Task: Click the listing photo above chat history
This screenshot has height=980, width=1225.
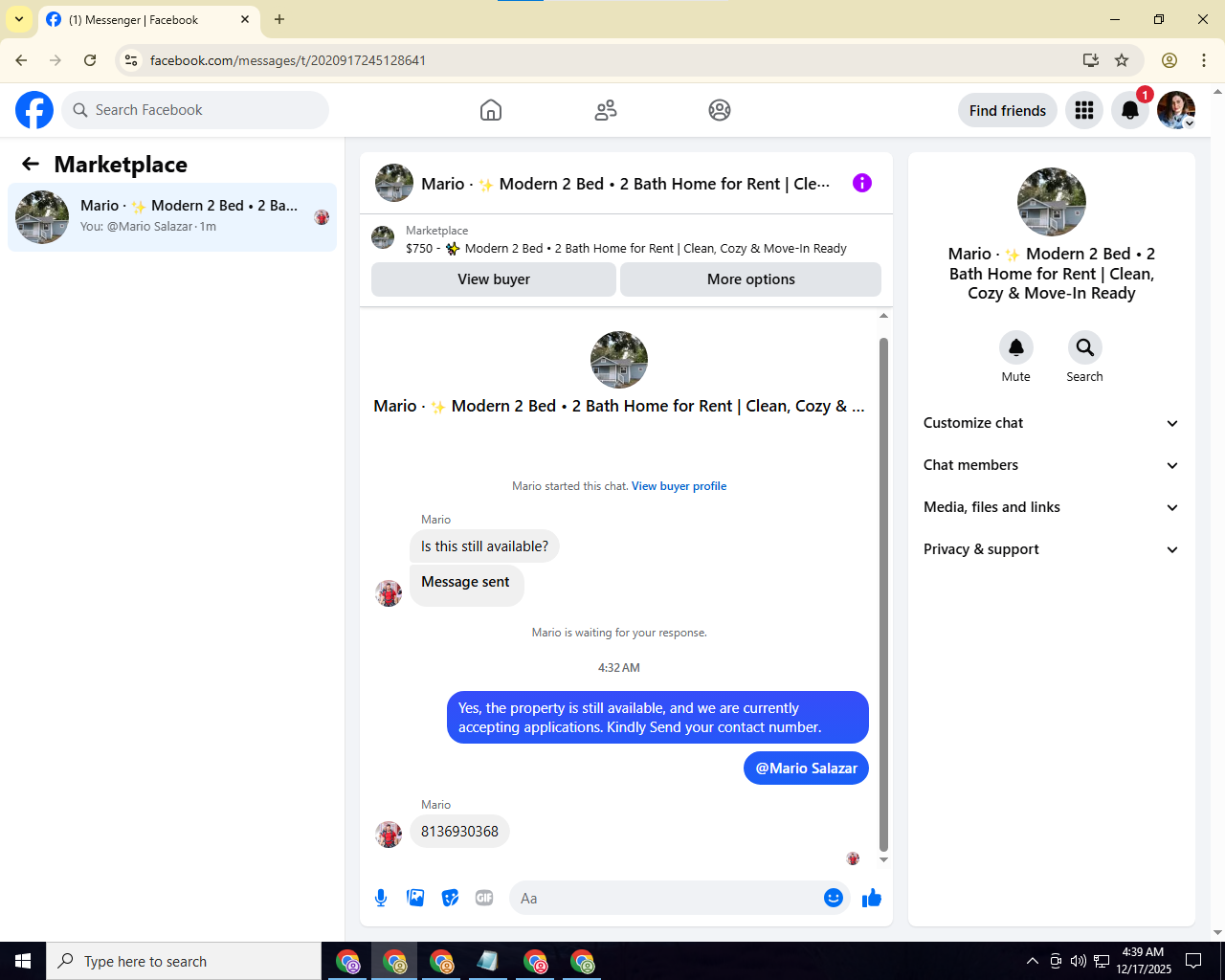Action: pyautogui.click(x=619, y=360)
